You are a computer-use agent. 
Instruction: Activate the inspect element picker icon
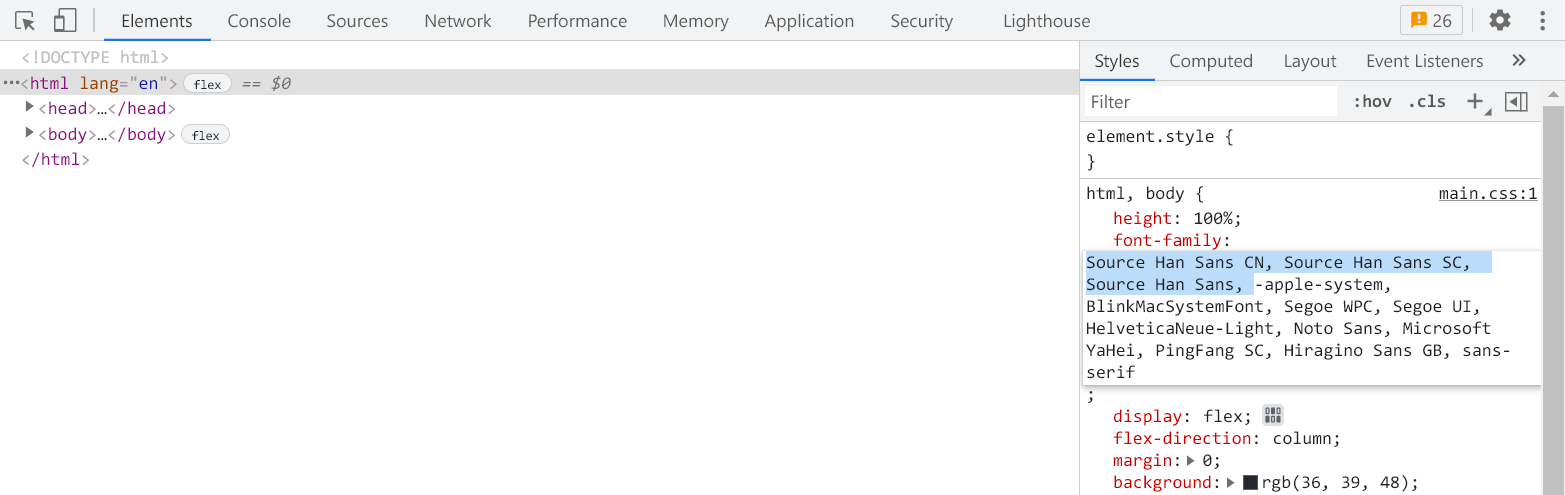tap(25, 21)
